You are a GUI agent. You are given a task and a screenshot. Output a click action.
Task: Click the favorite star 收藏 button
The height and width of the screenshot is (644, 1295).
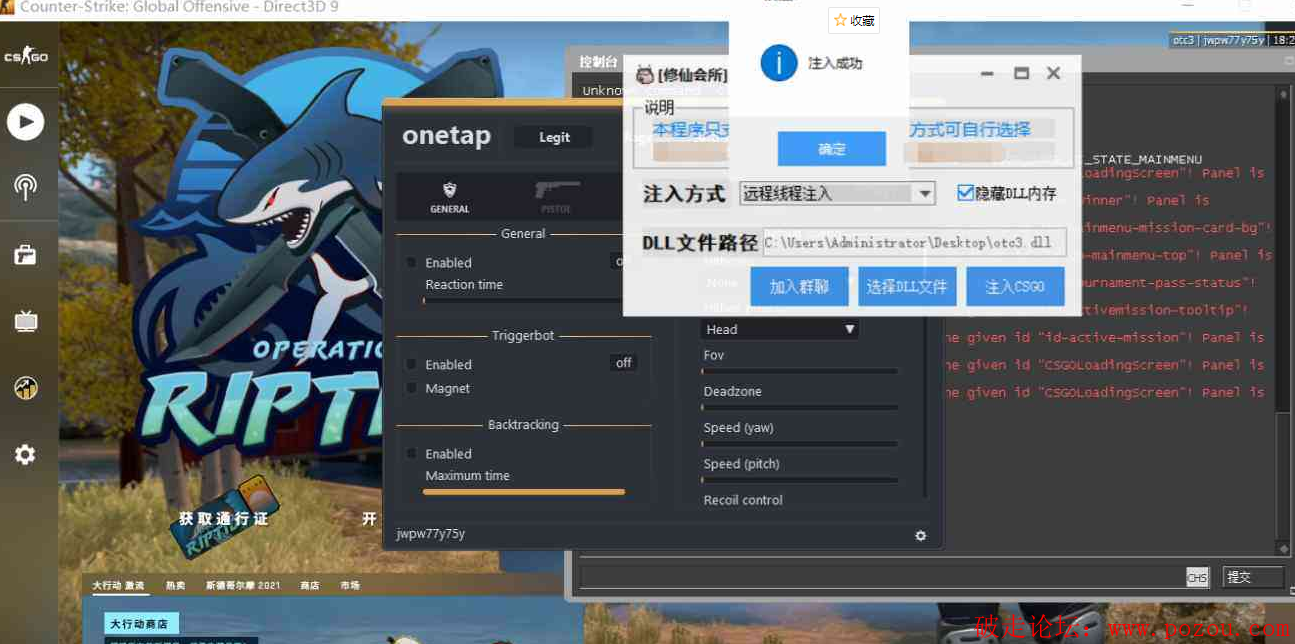click(854, 20)
